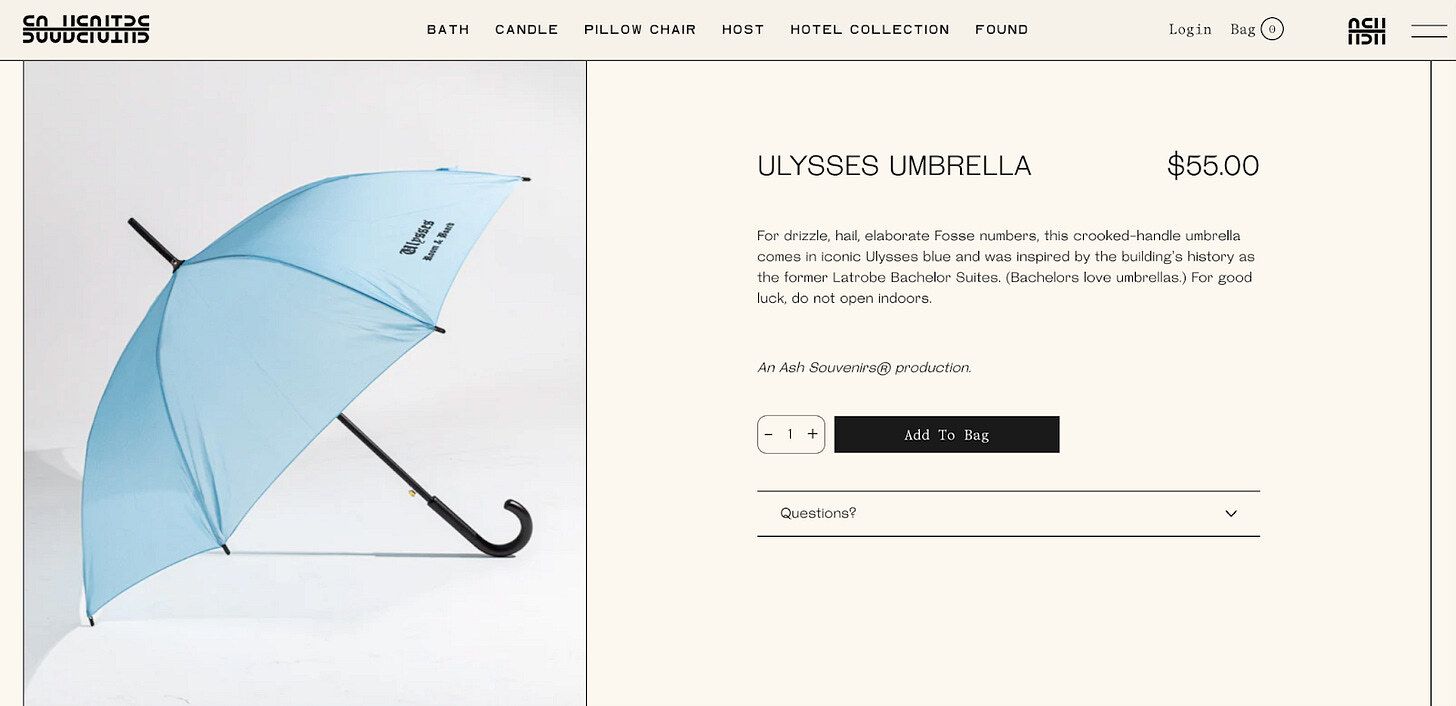Select Pillow Chair in navigation

[640, 30]
